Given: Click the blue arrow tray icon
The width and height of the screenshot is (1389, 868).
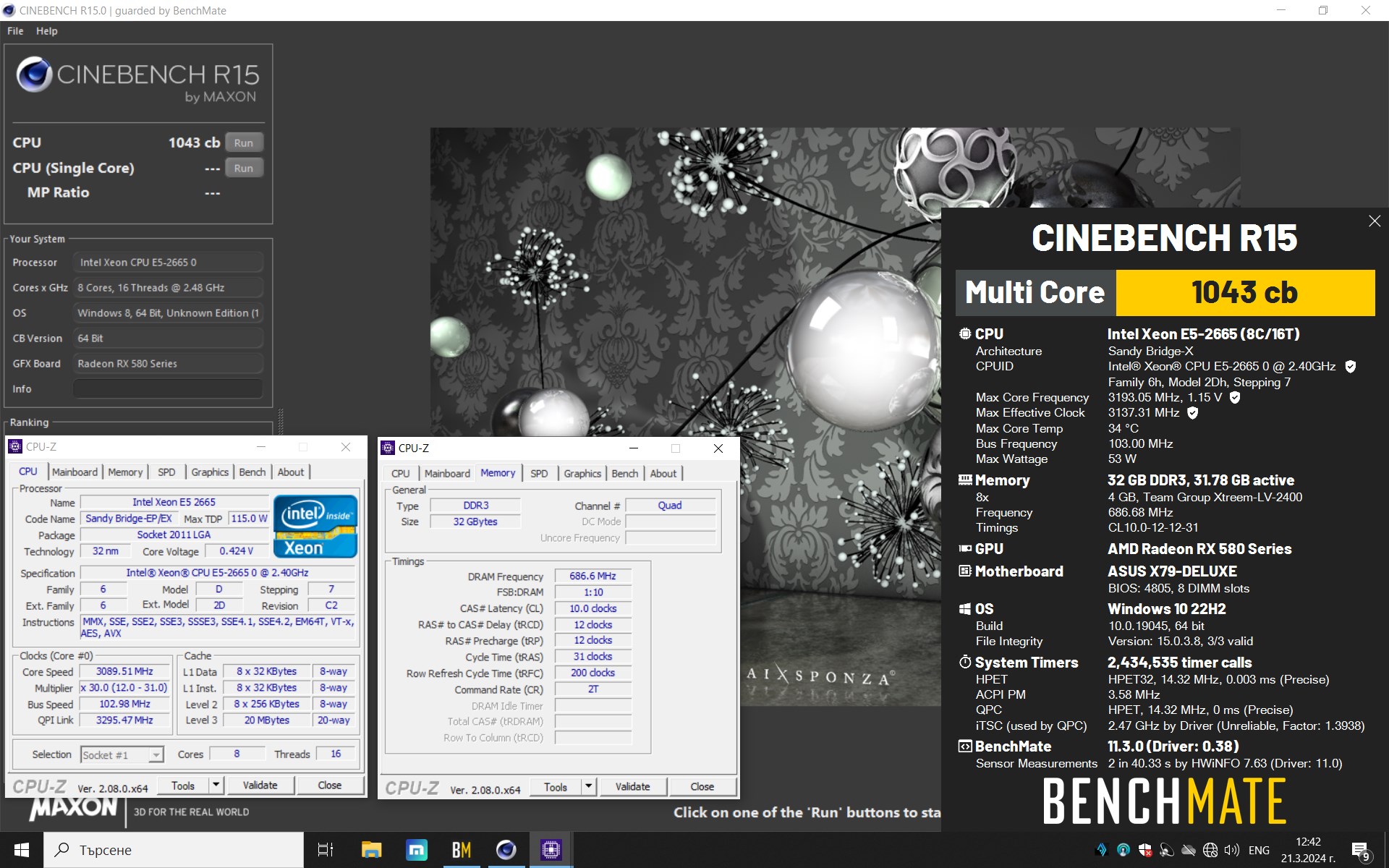Looking at the screenshot, I should pyautogui.click(x=1102, y=850).
